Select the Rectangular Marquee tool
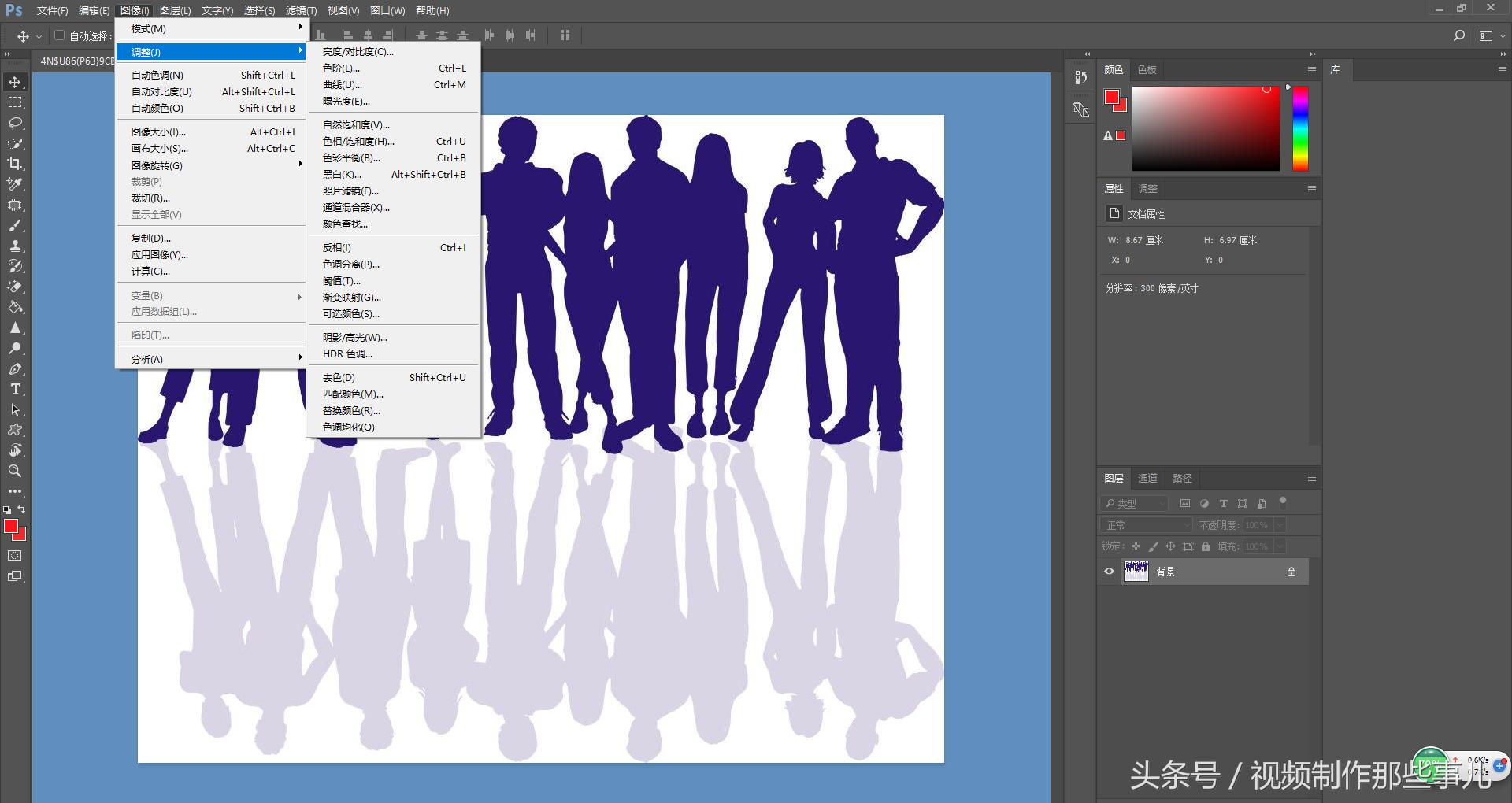This screenshot has width=1512, height=803. 15,102
